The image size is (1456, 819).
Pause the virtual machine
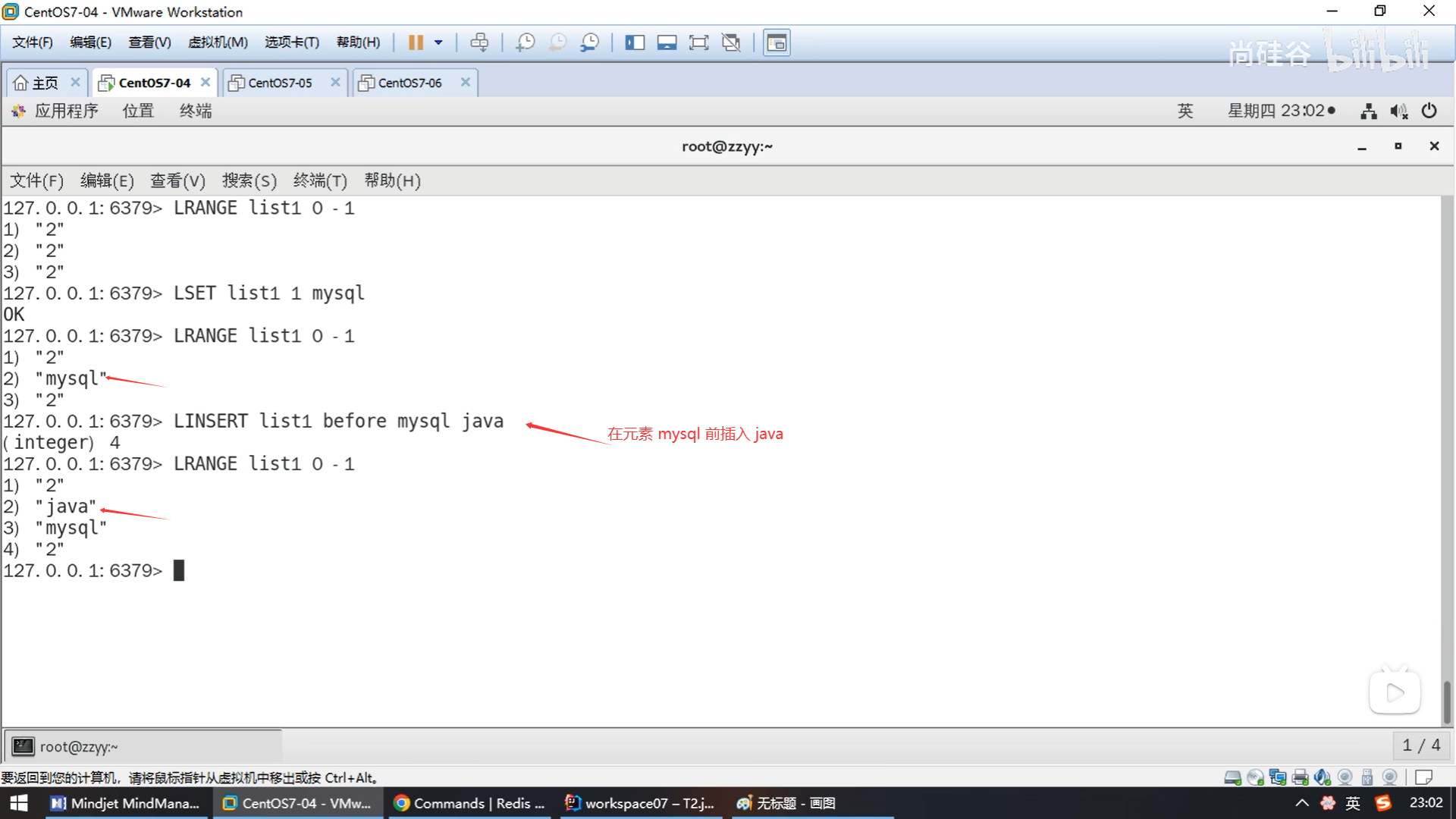point(415,42)
